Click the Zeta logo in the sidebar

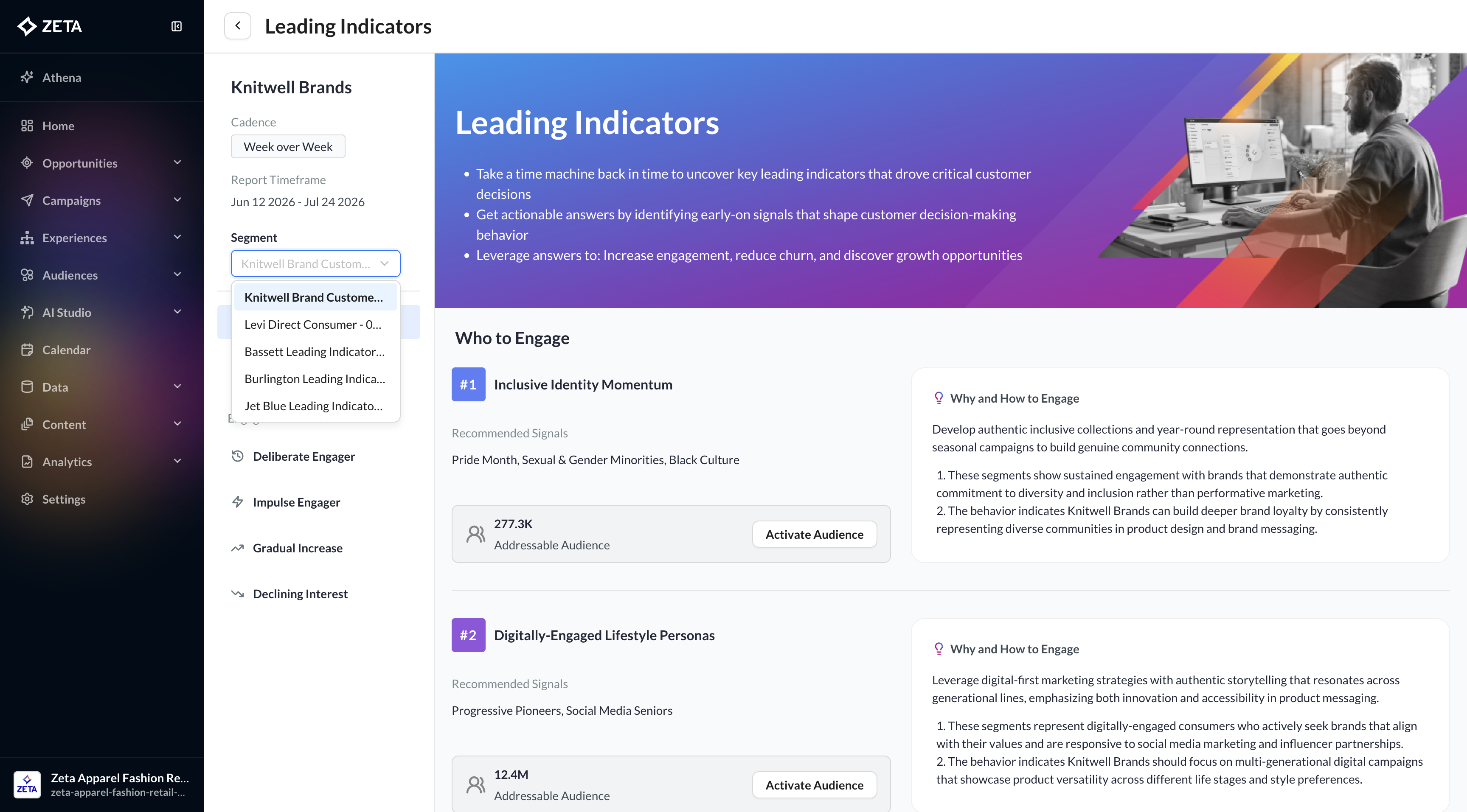click(50, 26)
